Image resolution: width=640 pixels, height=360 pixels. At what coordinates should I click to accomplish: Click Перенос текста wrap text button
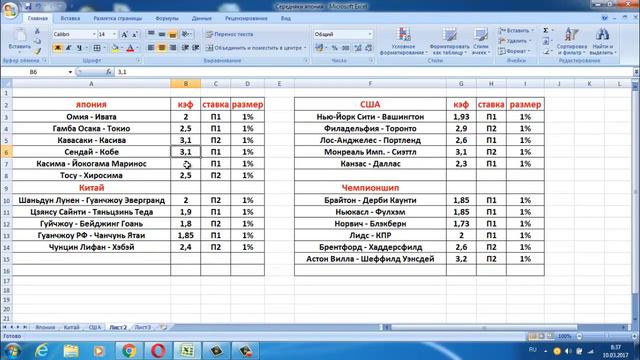click(229, 34)
